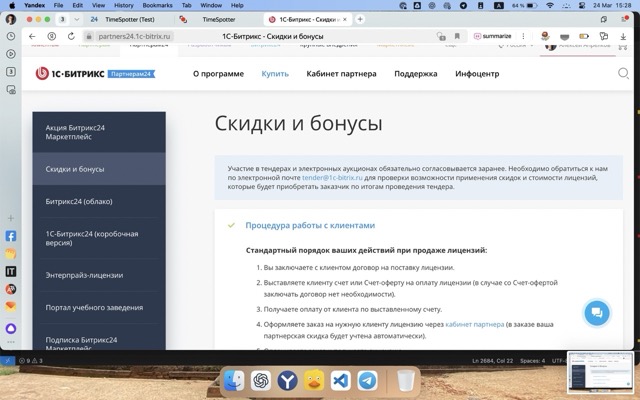The height and width of the screenshot is (400, 640).
Task: Open Yandex Browser from the Dock
Action: coord(287,381)
